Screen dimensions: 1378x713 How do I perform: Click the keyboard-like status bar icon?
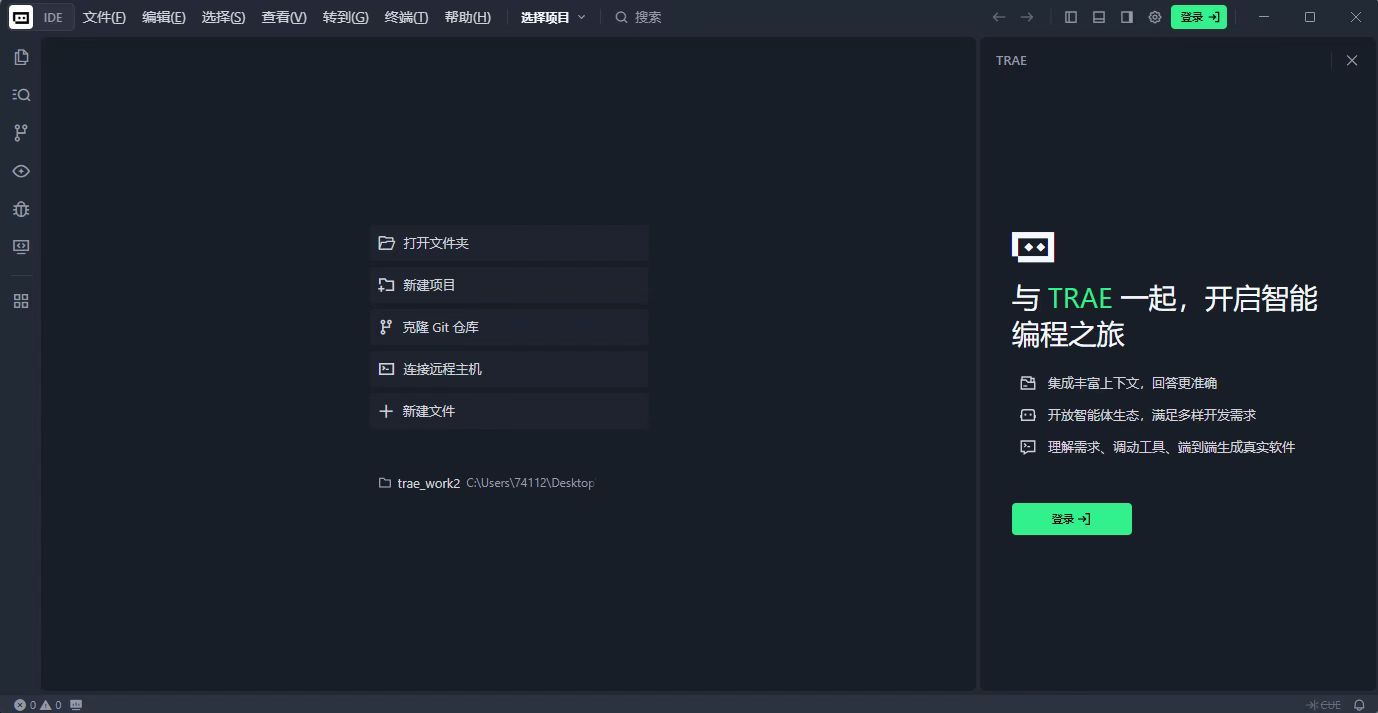click(x=76, y=705)
